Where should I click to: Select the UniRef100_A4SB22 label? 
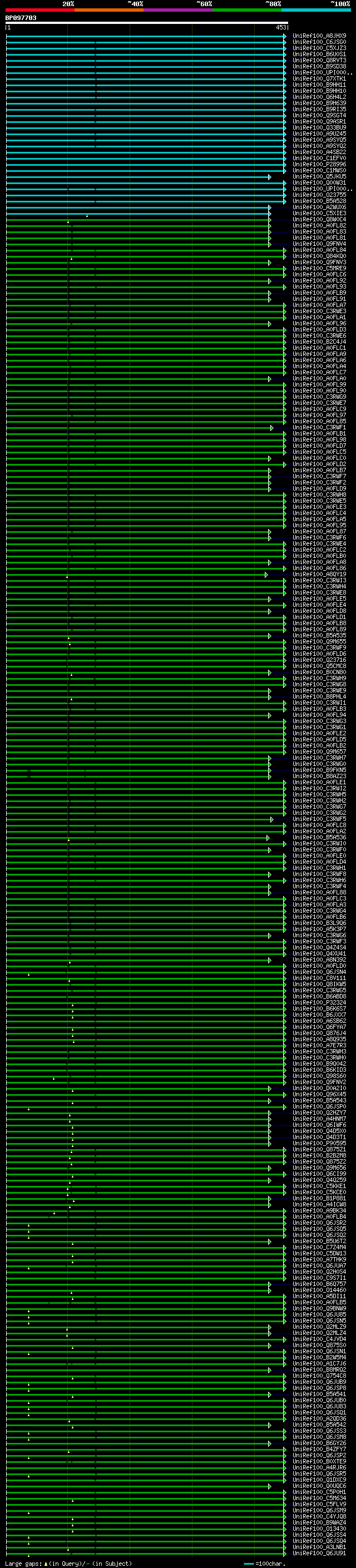coord(319,152)
